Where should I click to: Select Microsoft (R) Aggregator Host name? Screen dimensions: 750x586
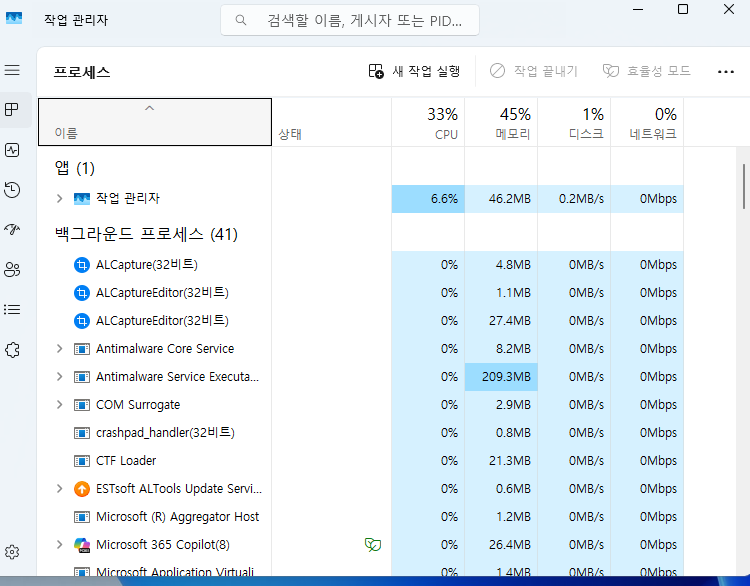click(177, 517)
